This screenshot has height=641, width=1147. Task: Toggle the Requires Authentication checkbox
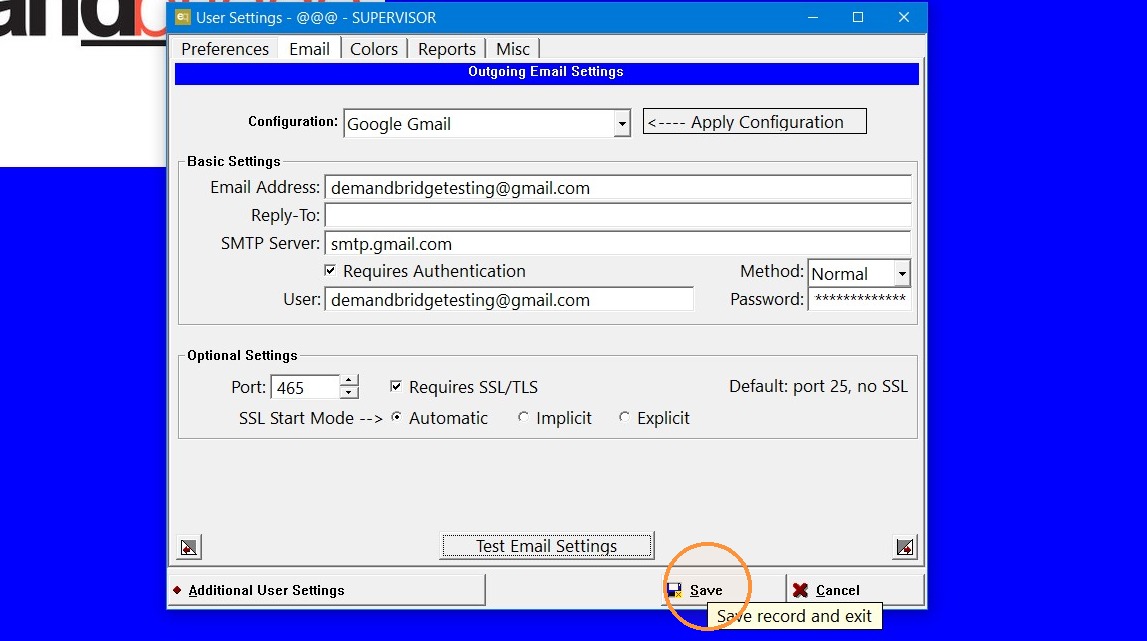[330, 271]
